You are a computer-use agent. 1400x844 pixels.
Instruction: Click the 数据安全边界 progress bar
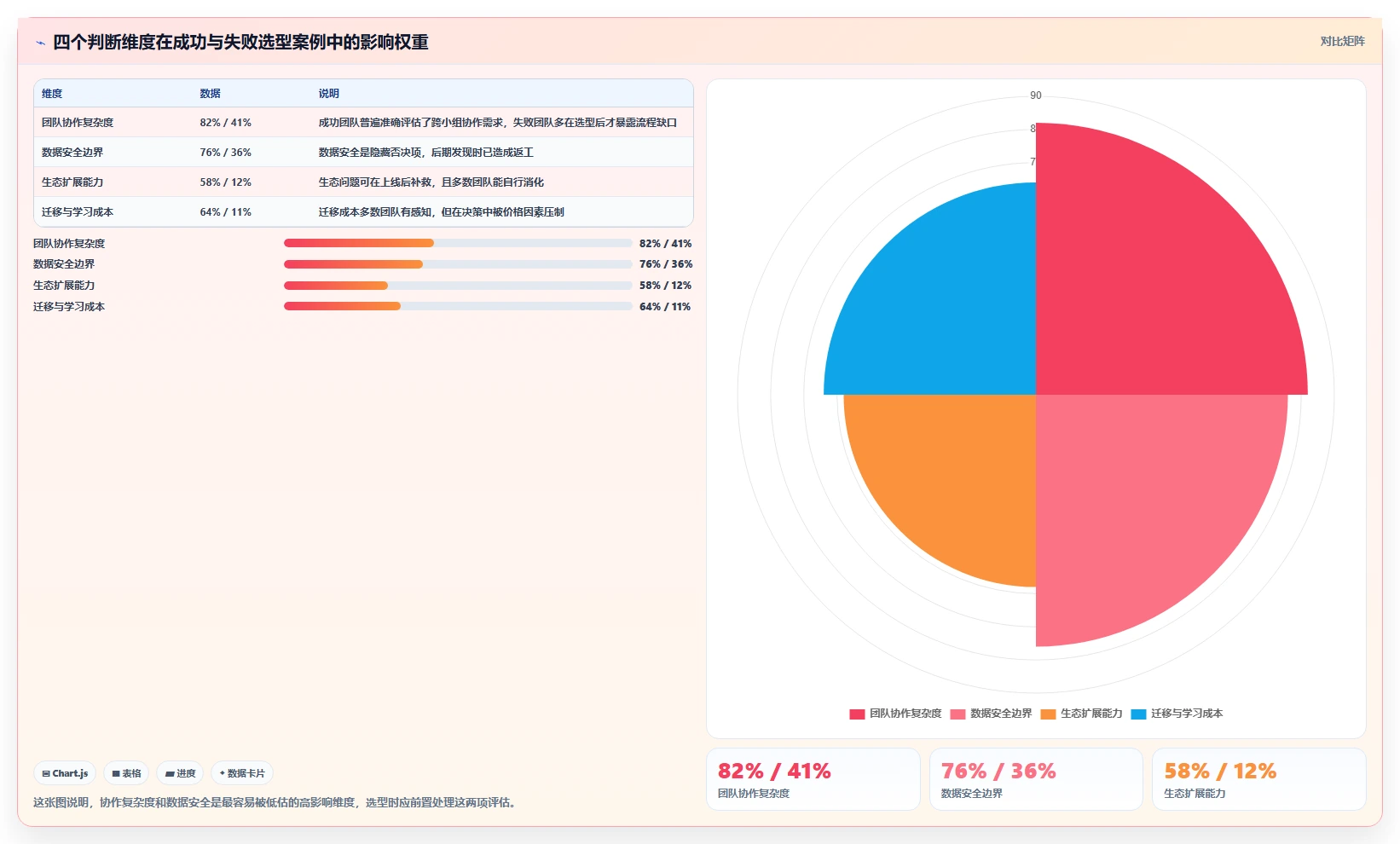pos(458,264)
